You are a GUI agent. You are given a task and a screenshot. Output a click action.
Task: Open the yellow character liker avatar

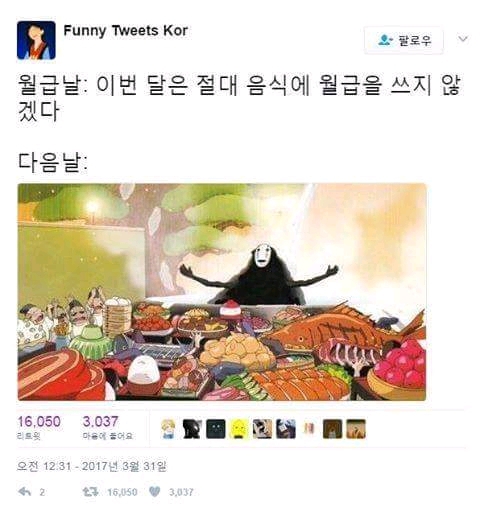tap(239, 429)
